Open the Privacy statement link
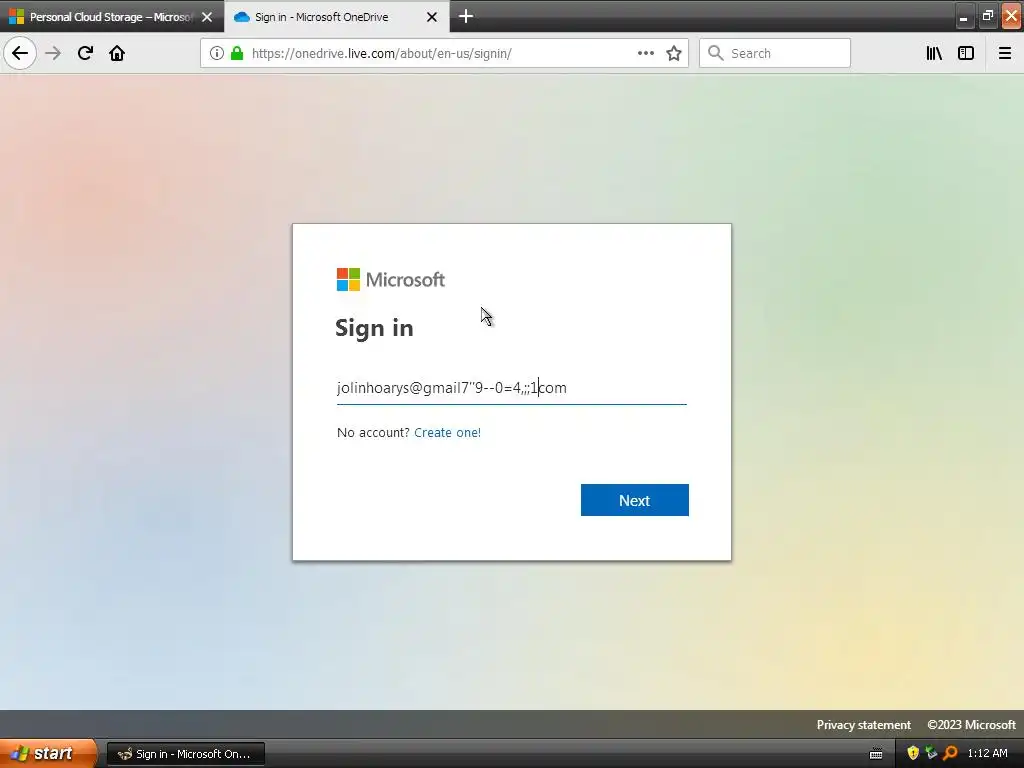1024x768 pixels. tap(863, 725)
